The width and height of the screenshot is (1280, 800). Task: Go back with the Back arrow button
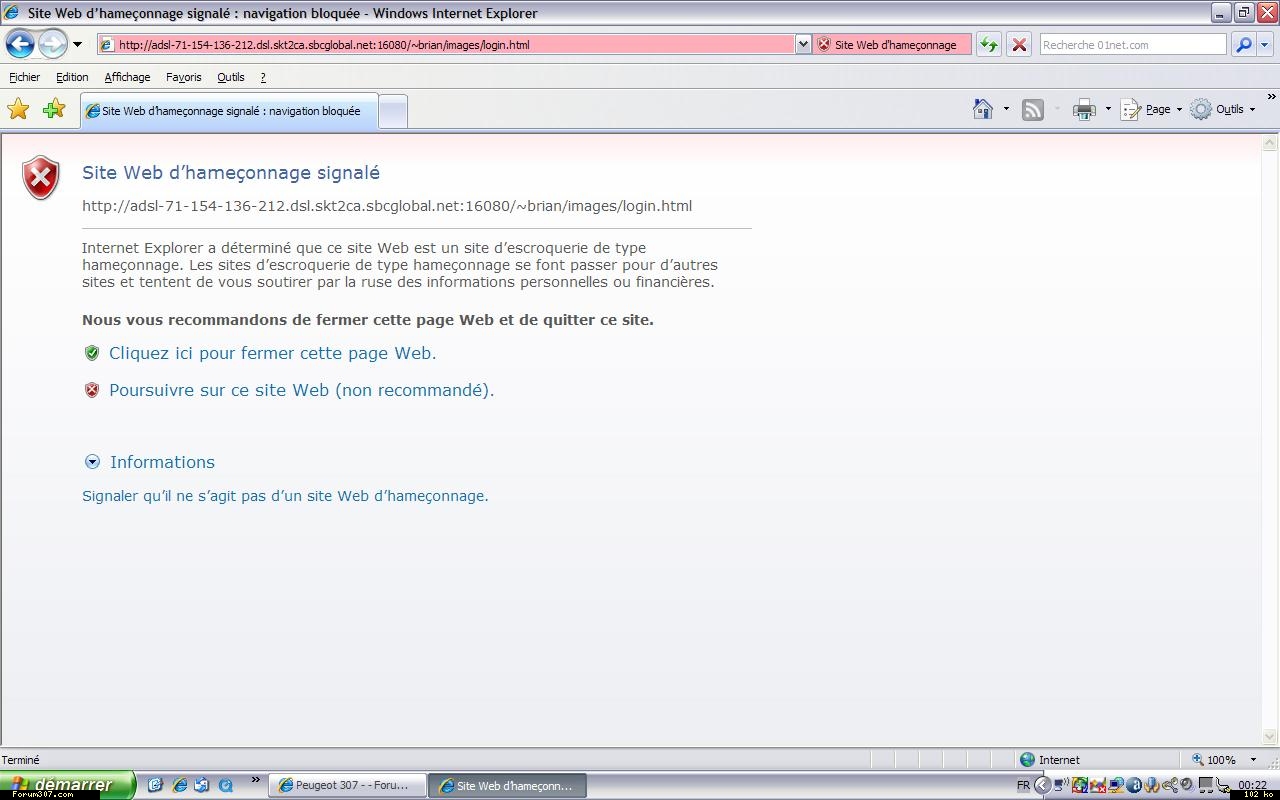pyautogui.click(x=20, y=44)
